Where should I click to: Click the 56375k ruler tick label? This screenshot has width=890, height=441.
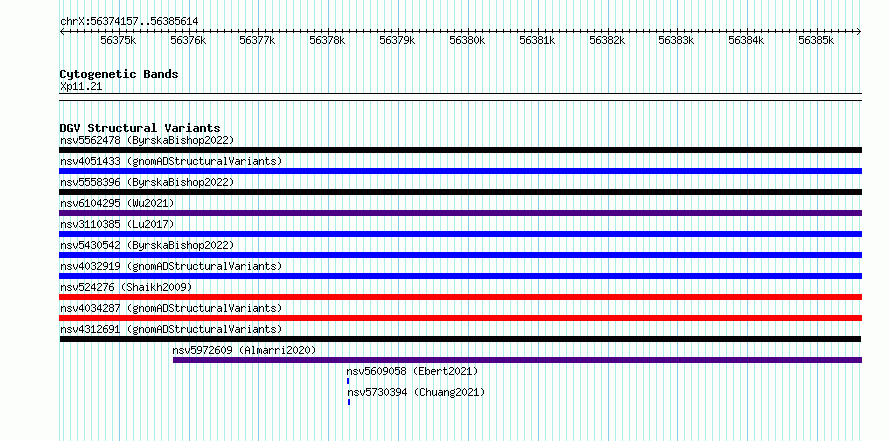(x=118, y=40)
